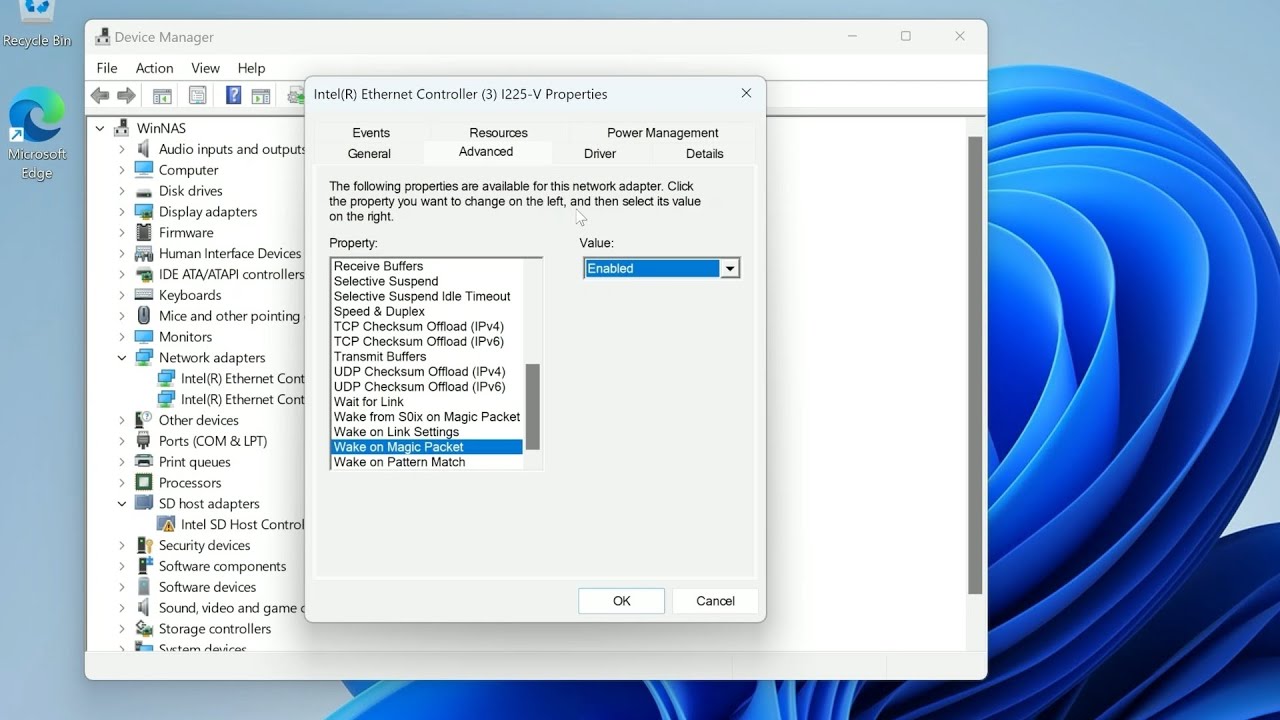Toggle the Show/Hide Action Pane toolbar icon
Image resolution: width=1280 pixels, height=720 pixels.
261,96
